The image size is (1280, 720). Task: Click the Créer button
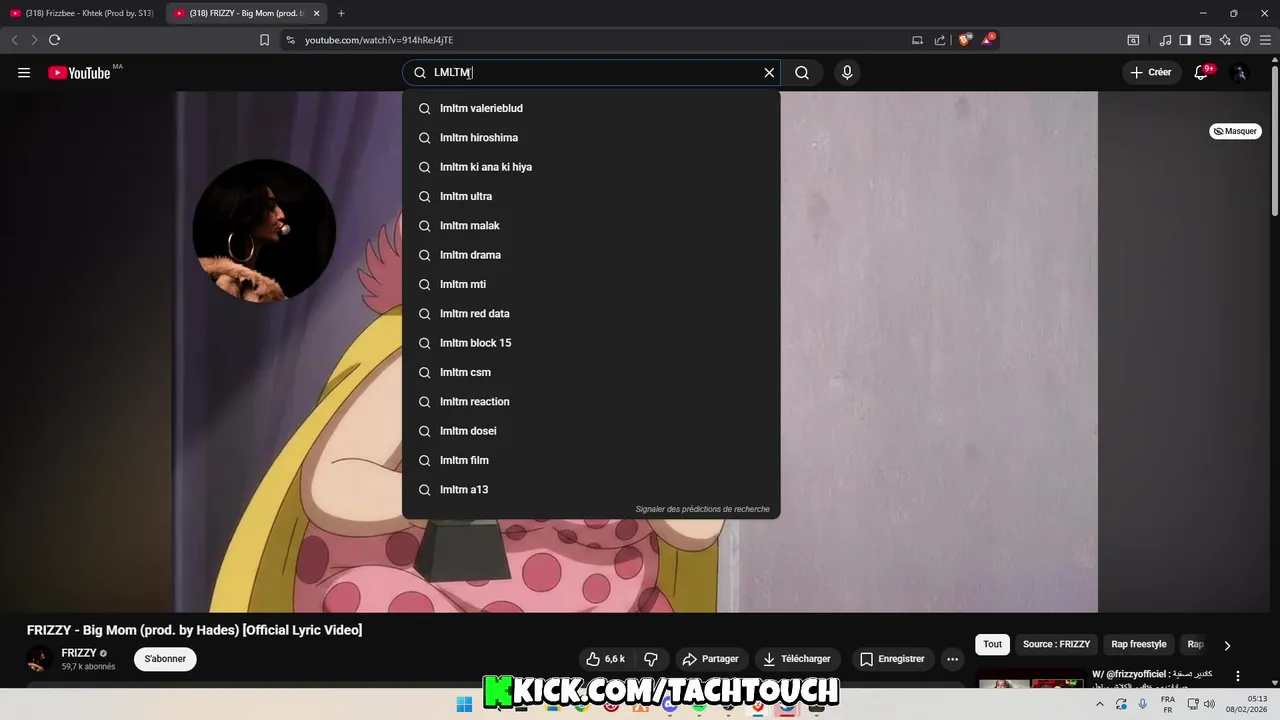1151,73
